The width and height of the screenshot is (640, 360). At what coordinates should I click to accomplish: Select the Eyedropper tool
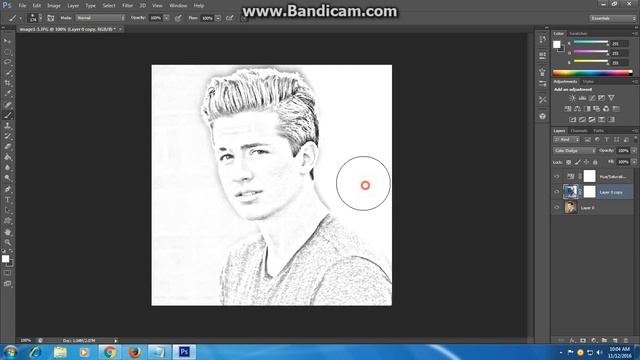pyautogui.click(x=7, y=93)
